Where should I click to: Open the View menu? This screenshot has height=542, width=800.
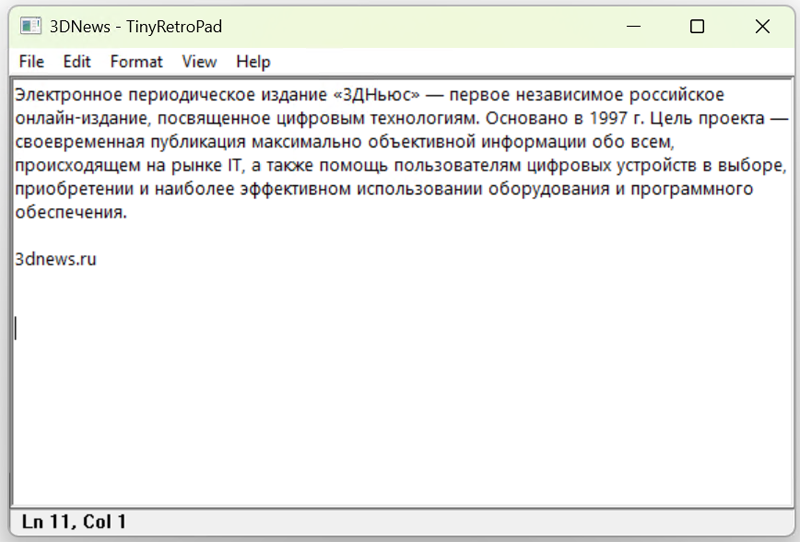pos(199,62)
